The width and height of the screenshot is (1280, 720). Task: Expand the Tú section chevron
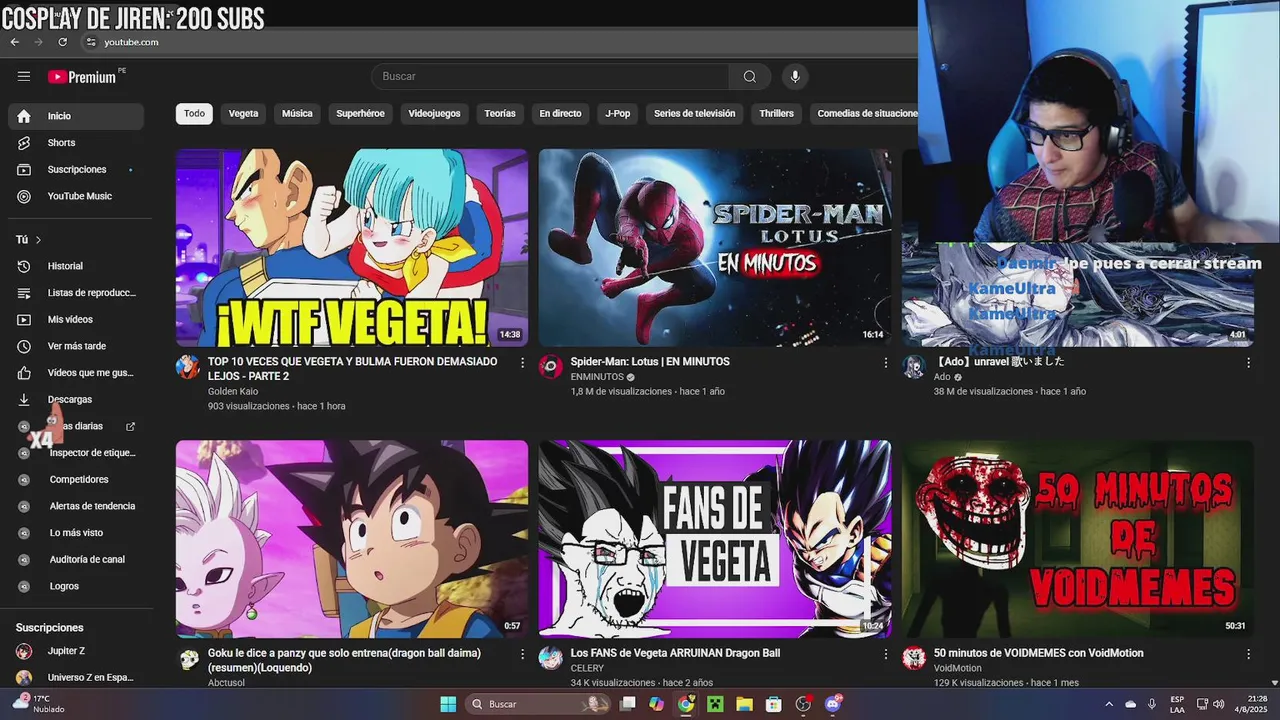38,240
